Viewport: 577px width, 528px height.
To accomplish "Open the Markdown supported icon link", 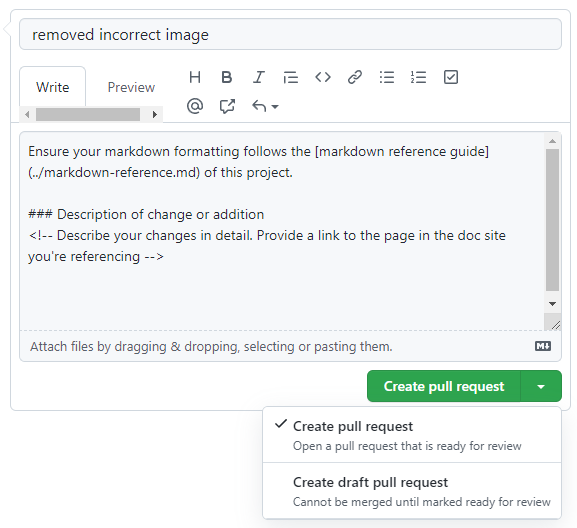I will [x=543, y=346].
